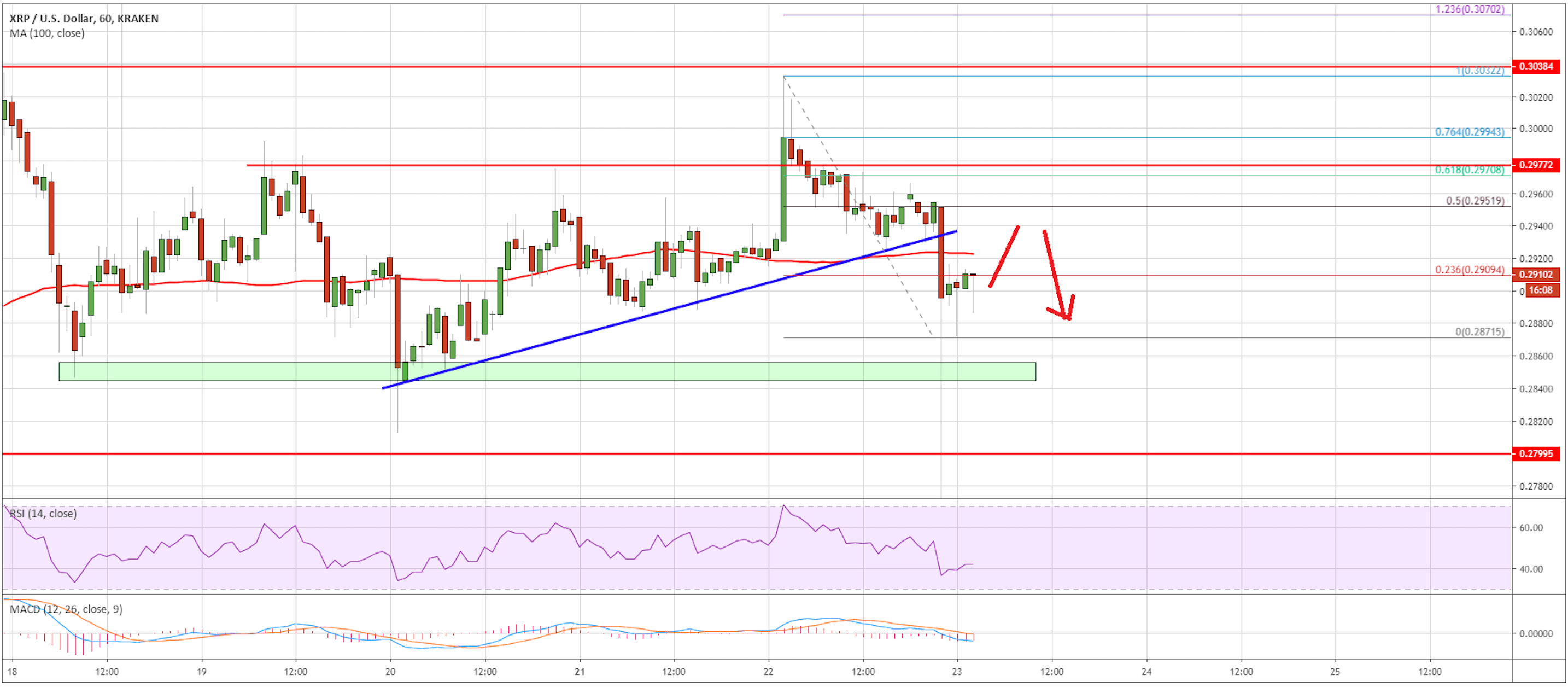Click the 0.28400 price axis tick
Image resolution: width=1568 pixels, height=687 pixels.
(x=1536, y=388)
